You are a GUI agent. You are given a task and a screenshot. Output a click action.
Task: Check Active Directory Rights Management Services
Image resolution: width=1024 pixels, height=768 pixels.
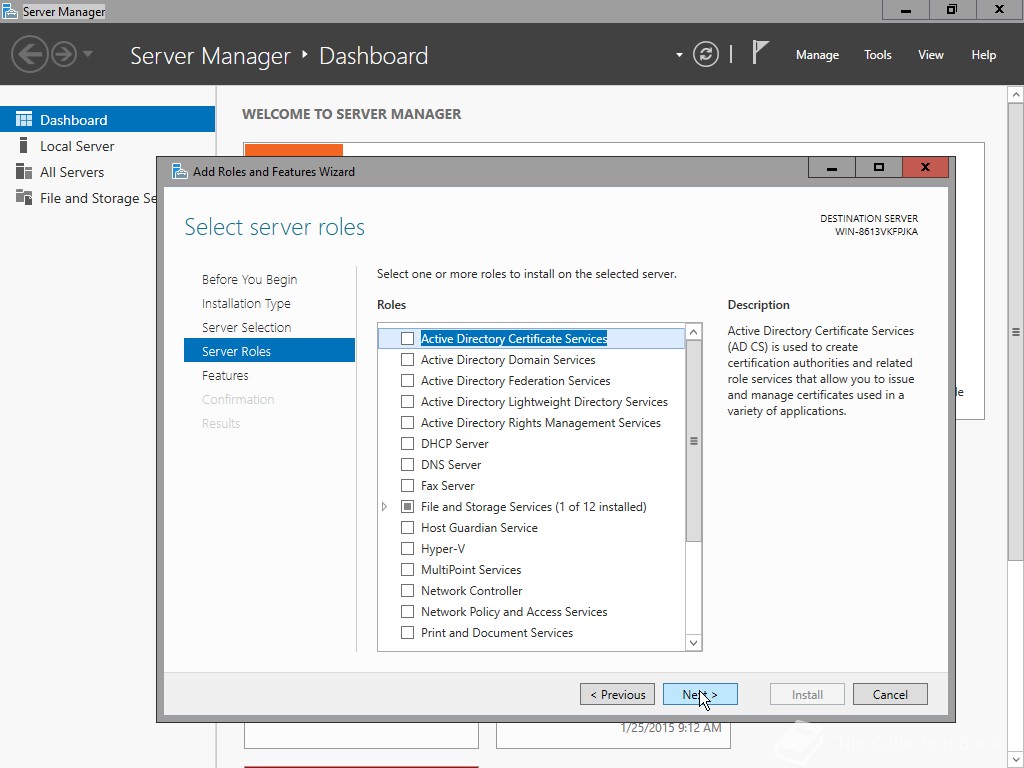click(x=407, y=422)
